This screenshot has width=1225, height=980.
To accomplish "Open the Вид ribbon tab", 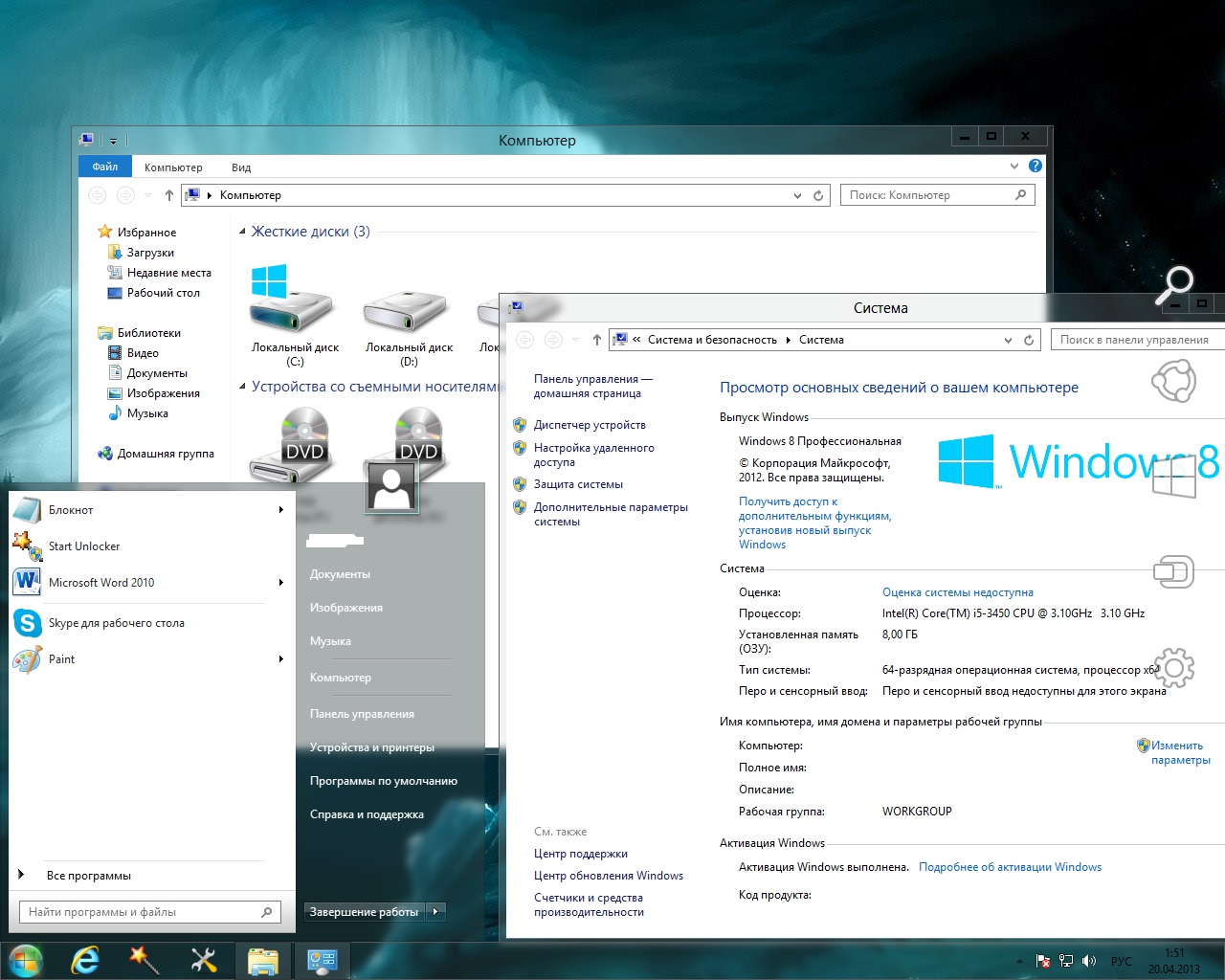I will coord(241,167).
